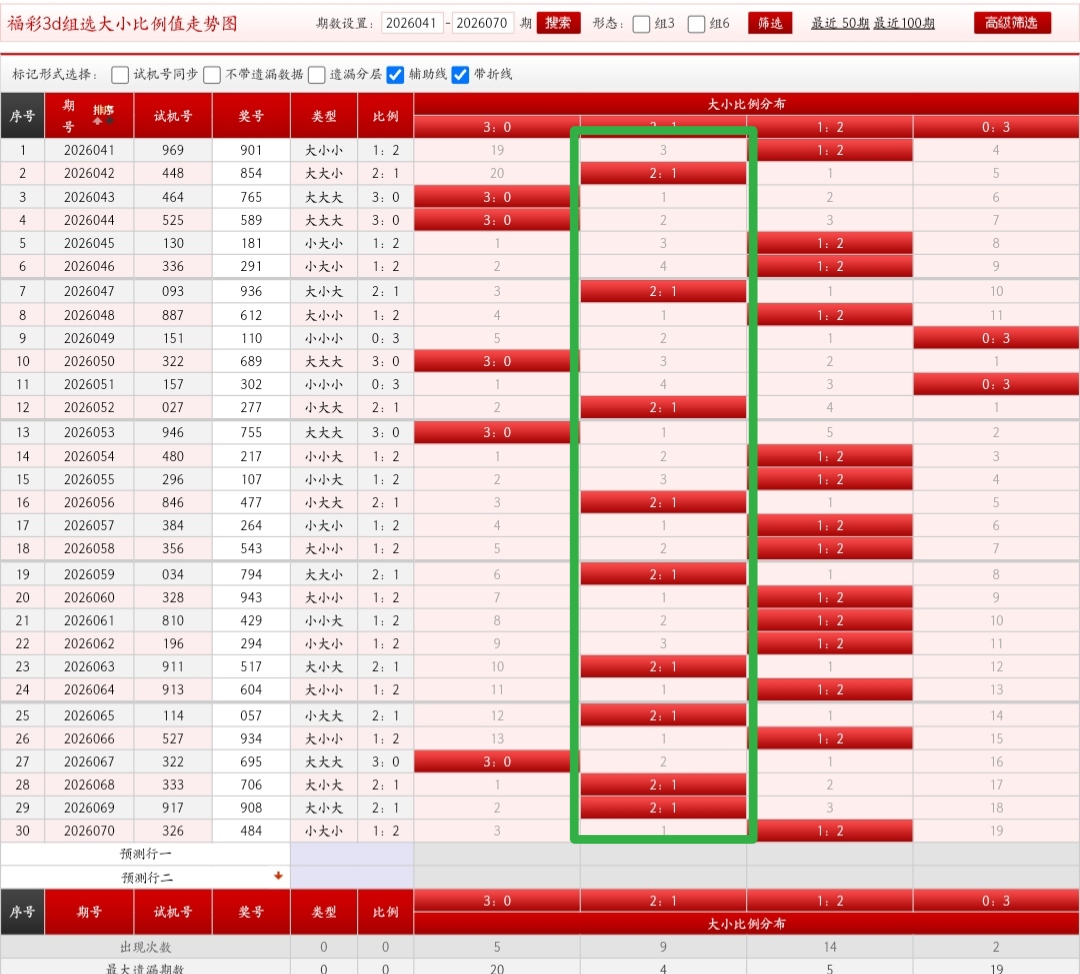Click the 3:0 column header at top

point(497,127)
